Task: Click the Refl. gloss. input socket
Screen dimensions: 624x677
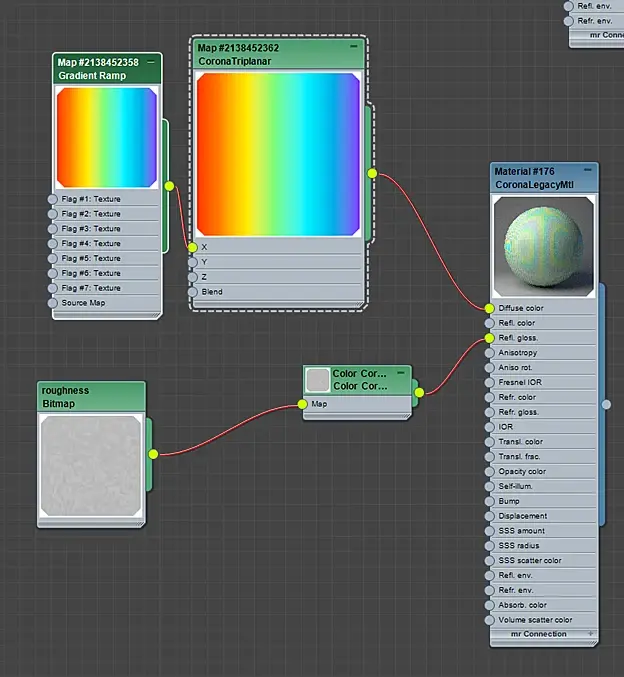Action: [x=489, y=338]
